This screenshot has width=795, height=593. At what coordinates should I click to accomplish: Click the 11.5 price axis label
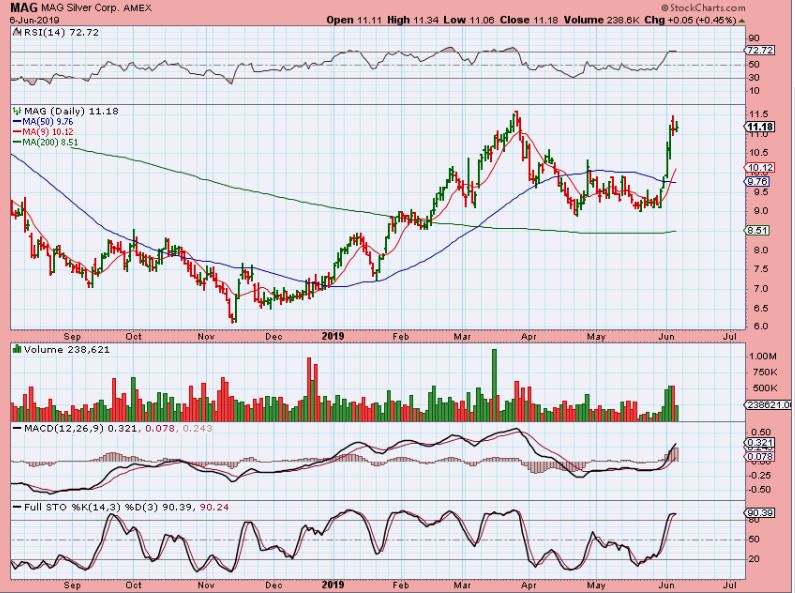(x=758, y=114)
